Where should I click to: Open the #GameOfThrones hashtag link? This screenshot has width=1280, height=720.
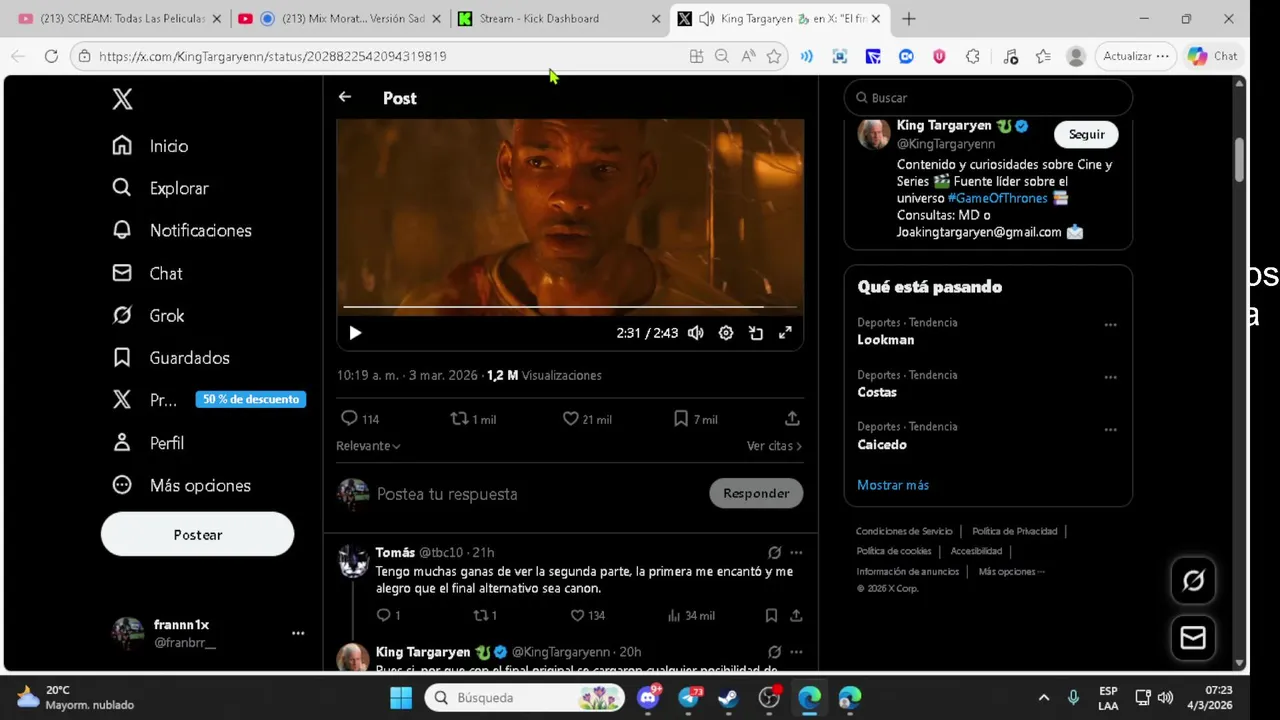coord(998,198)
